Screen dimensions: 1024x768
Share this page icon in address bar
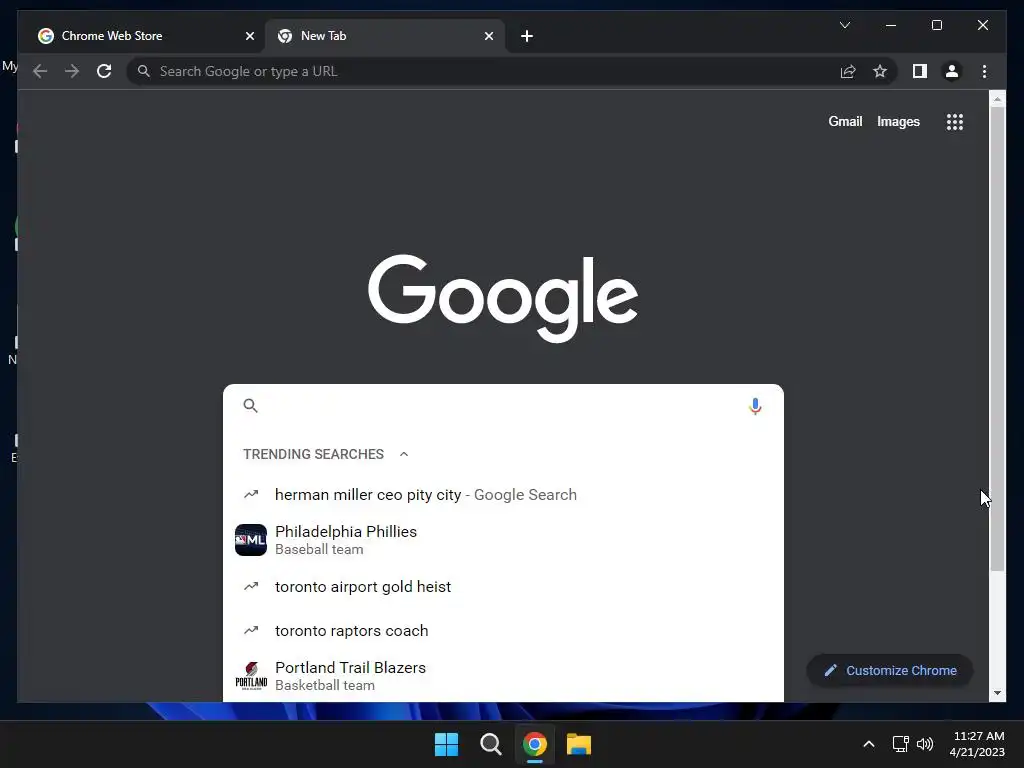pyautogui.click(x=848, y=71)
